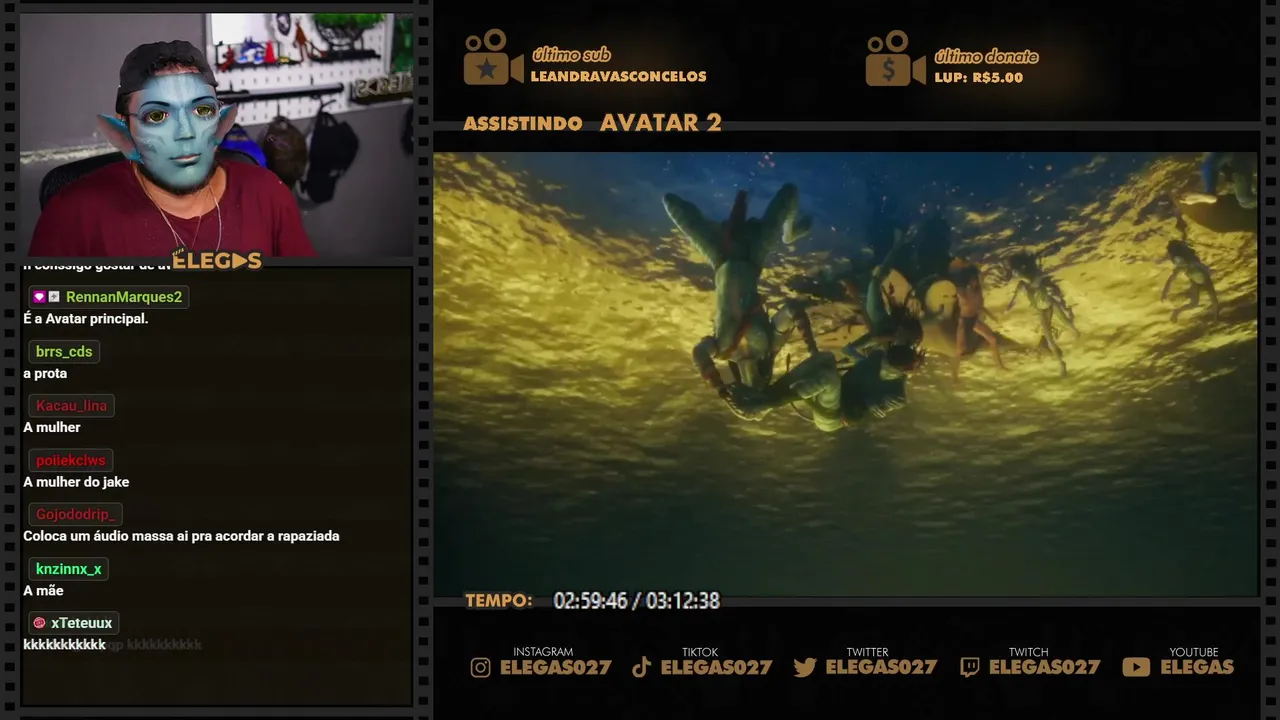The width and height of the screenshot is (1280, 720).
Task: Click the 'kkkkkkkkkkk' chat message
Action: click(x=64, y=645)
